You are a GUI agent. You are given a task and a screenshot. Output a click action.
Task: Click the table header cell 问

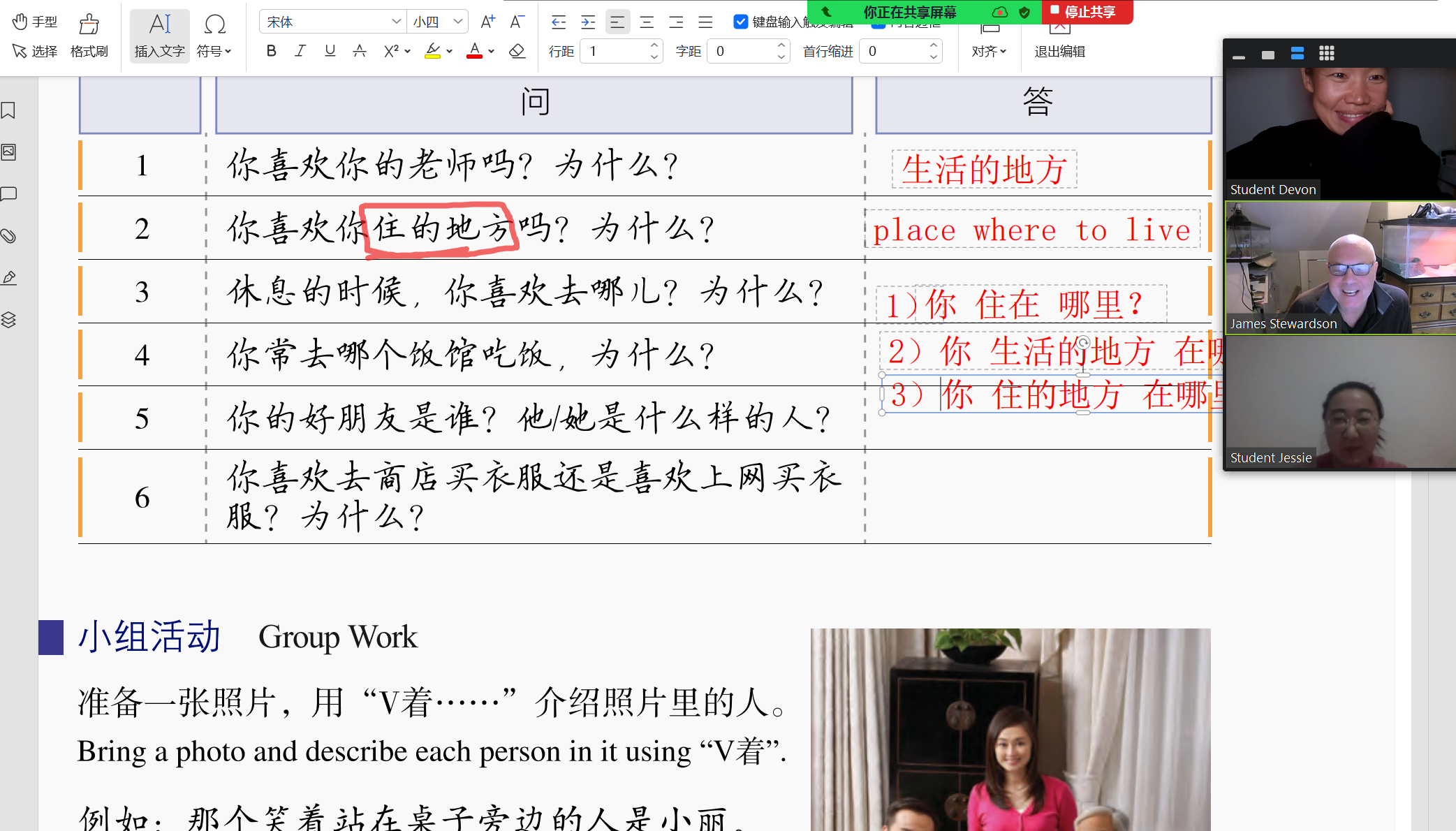534,103
